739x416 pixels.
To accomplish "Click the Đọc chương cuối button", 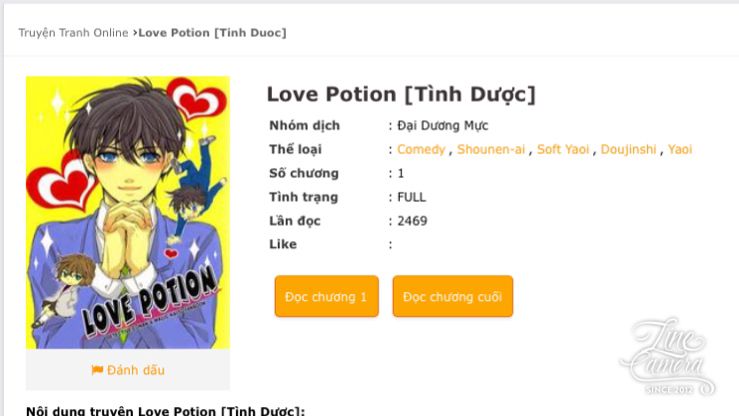I will (452, 296).
